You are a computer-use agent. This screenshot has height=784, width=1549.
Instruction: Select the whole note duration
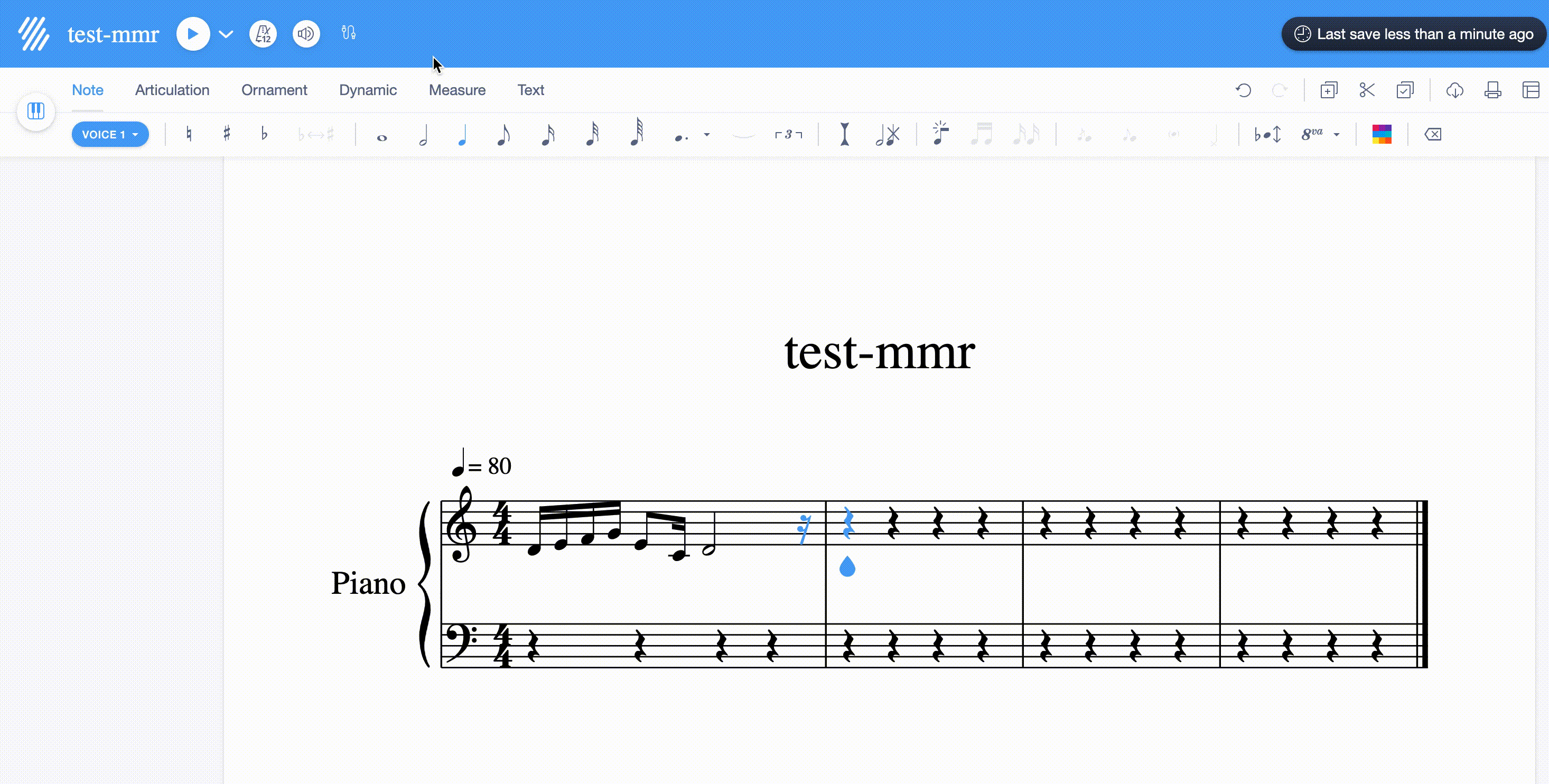pos(381,136)
